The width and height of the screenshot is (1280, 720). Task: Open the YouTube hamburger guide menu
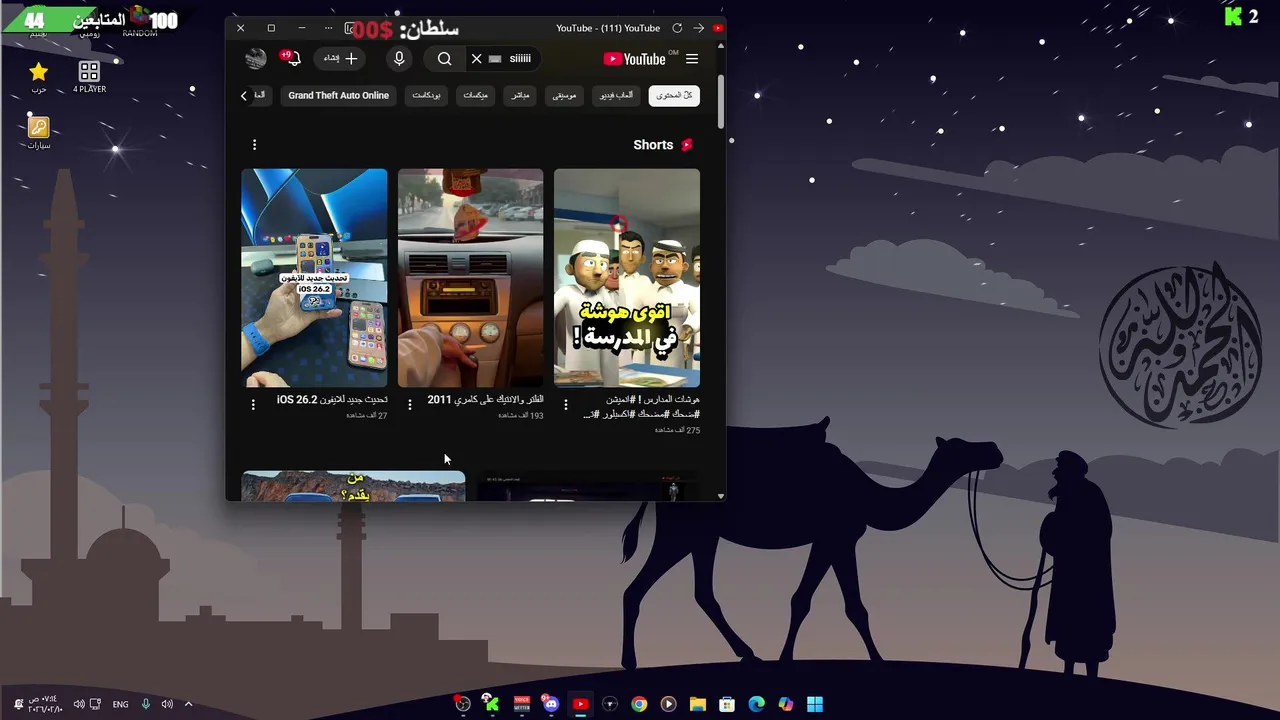[x=692, y=59]
